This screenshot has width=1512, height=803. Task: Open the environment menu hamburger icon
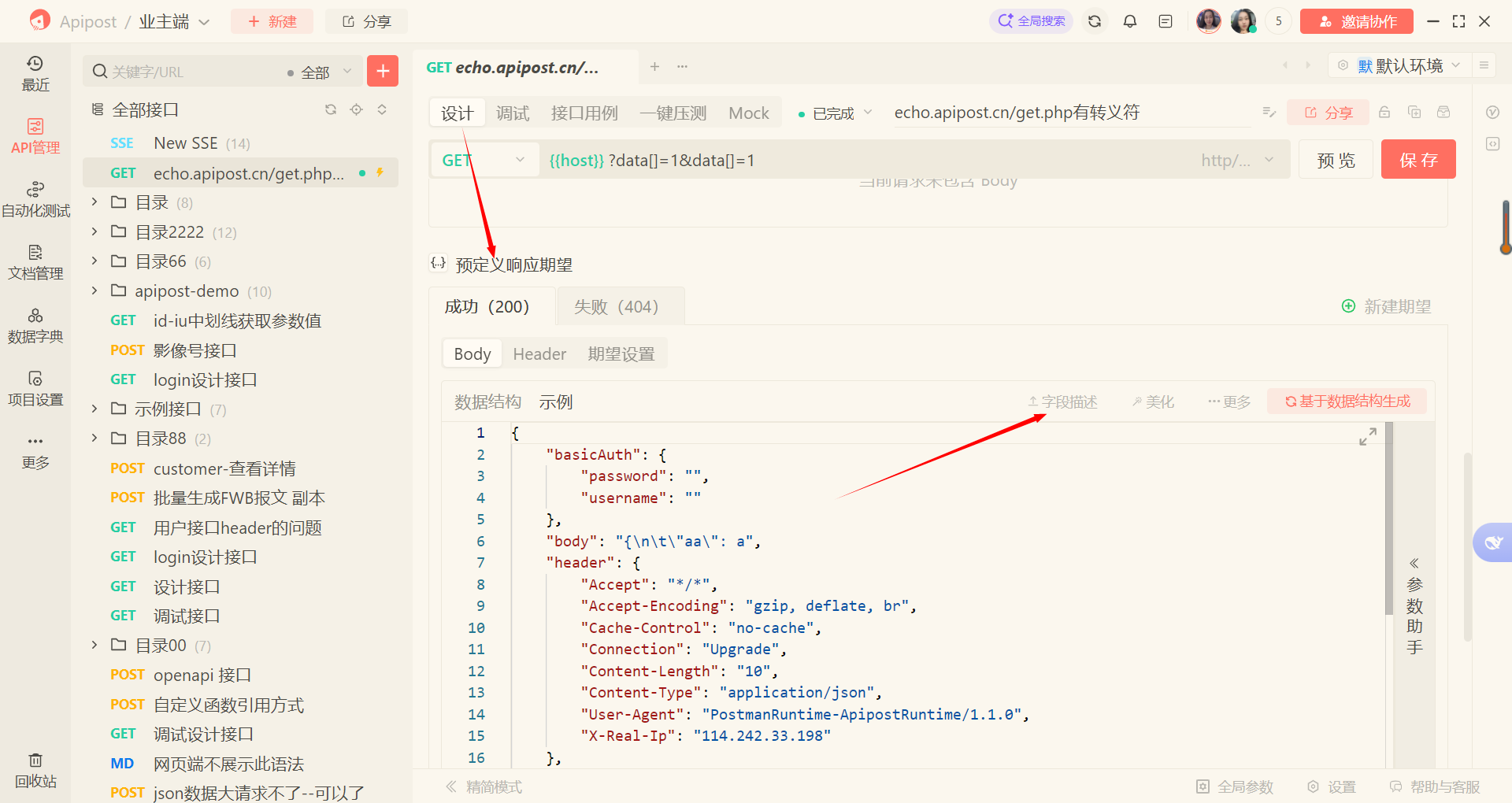click(x=1484, y=65)
